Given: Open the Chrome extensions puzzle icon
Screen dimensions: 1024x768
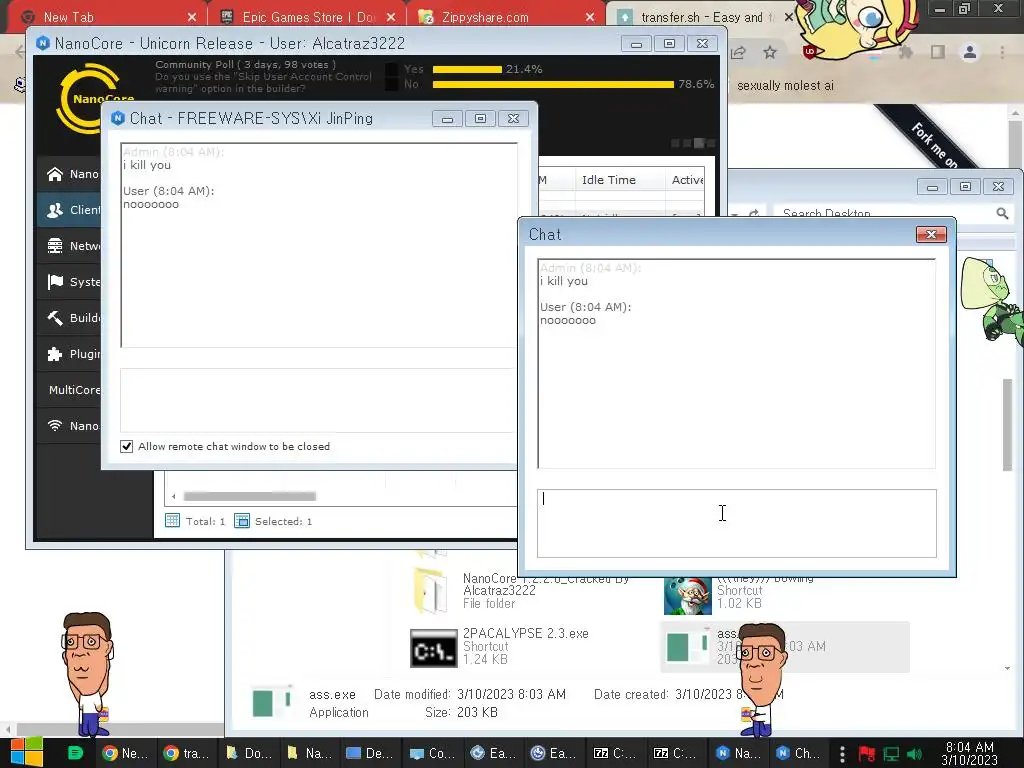Looking at the screenshot, I should point(905,52).
